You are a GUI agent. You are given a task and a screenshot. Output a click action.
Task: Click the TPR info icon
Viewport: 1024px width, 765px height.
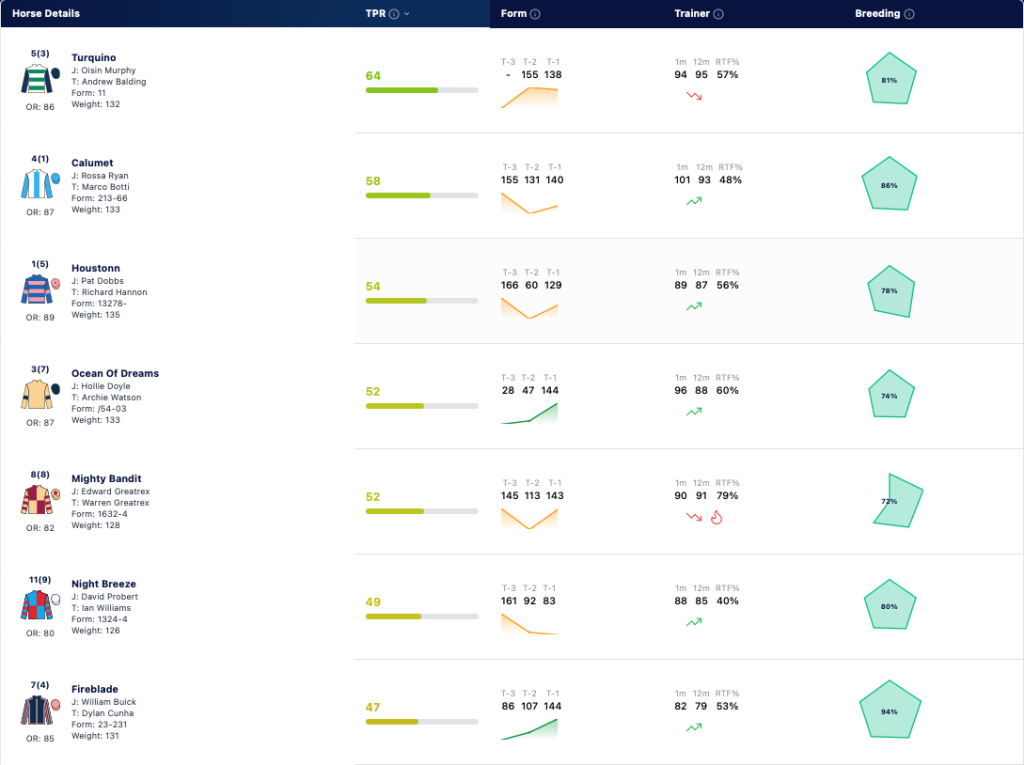(x=394, y=14)
